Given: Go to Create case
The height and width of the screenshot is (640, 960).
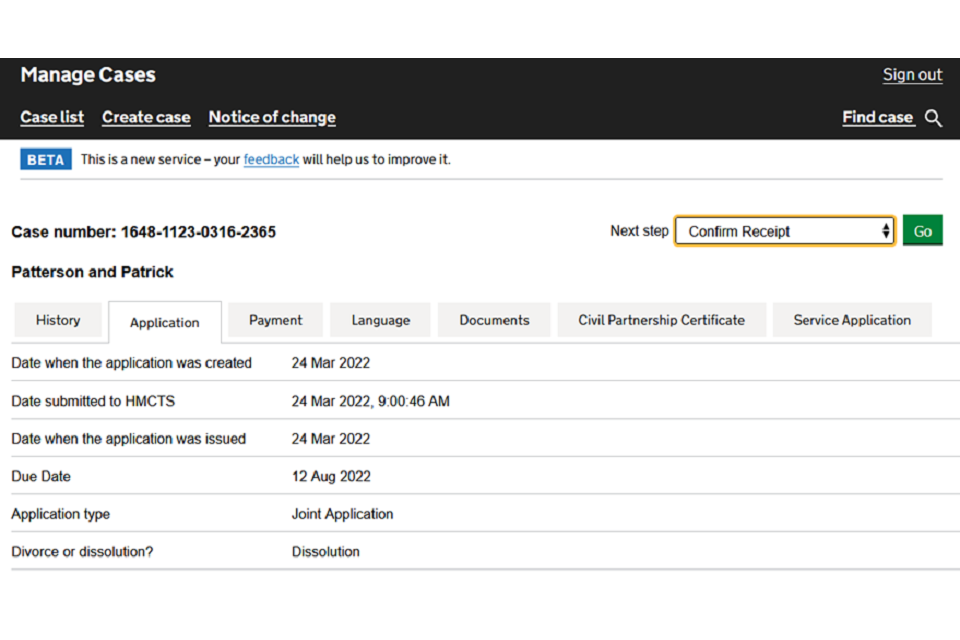Looking at the screenshot, I should pos(146,117).
